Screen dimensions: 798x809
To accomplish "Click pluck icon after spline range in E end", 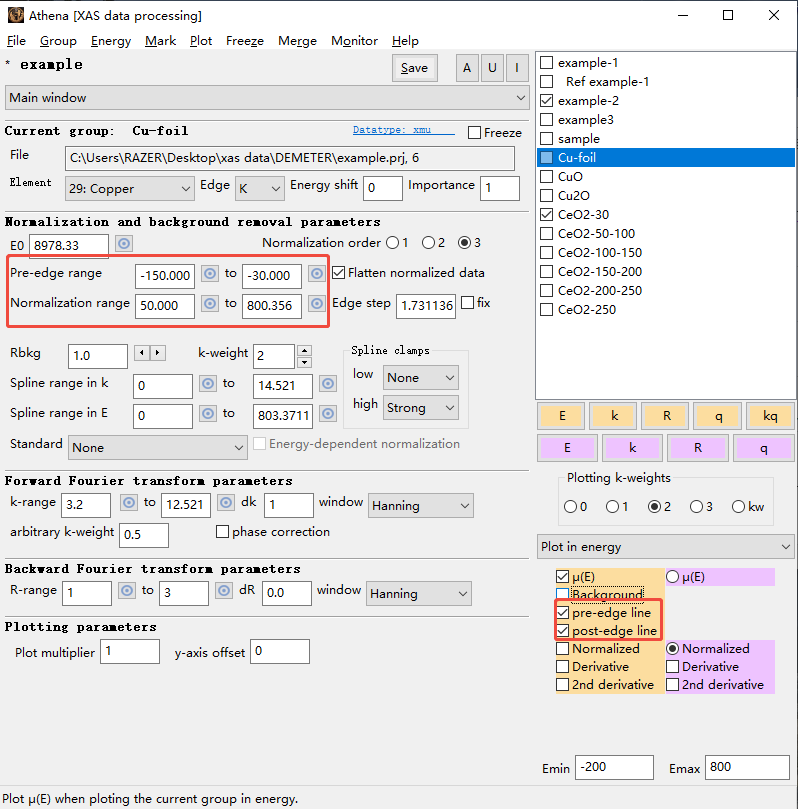I will 328,413.
